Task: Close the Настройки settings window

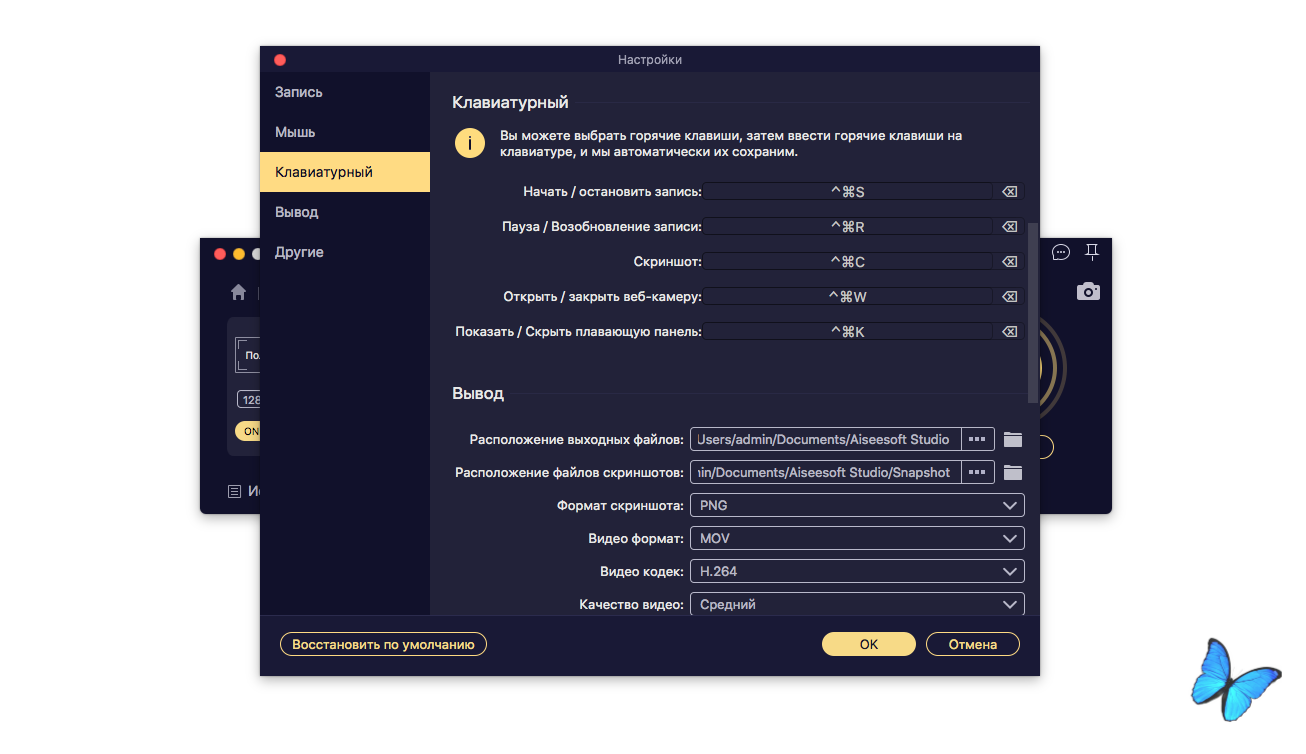Action: (280, 60)
